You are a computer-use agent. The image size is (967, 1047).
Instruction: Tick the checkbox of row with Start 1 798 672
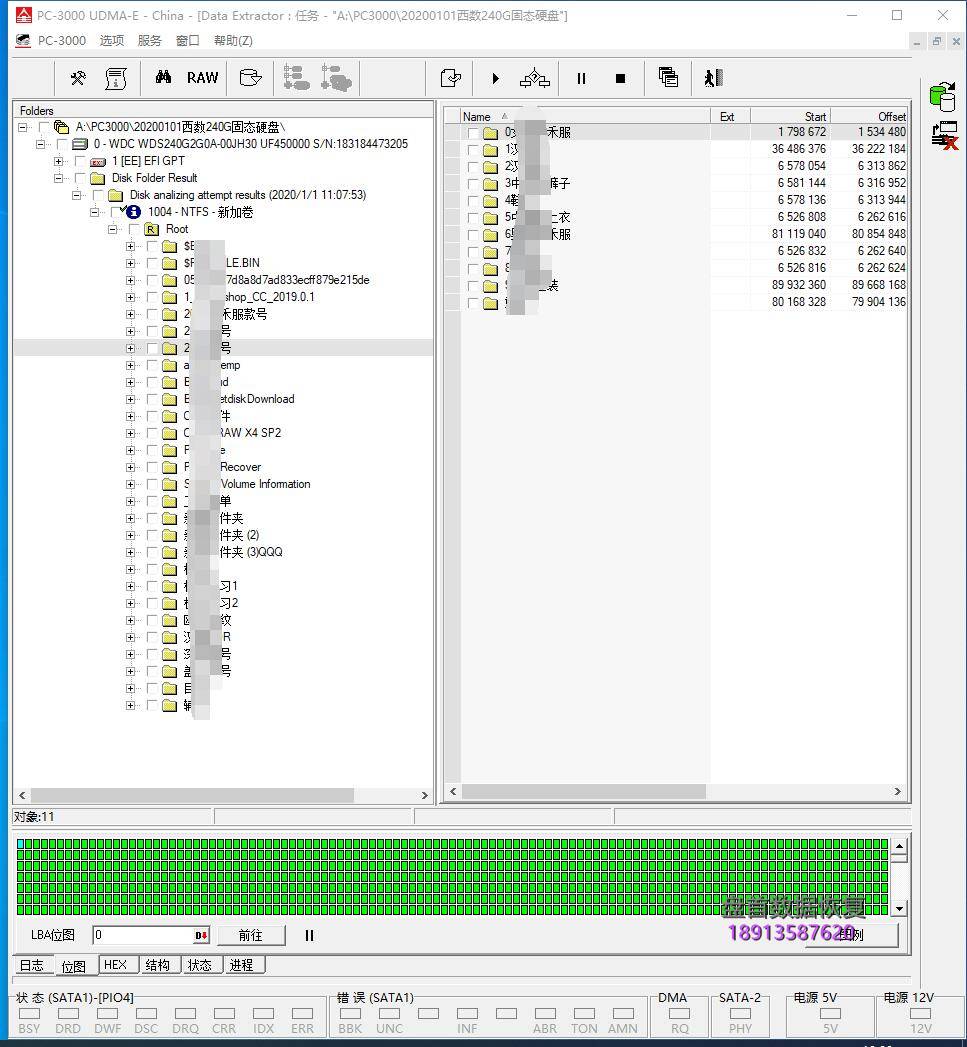pyautogui.click(x=473, y=133)
